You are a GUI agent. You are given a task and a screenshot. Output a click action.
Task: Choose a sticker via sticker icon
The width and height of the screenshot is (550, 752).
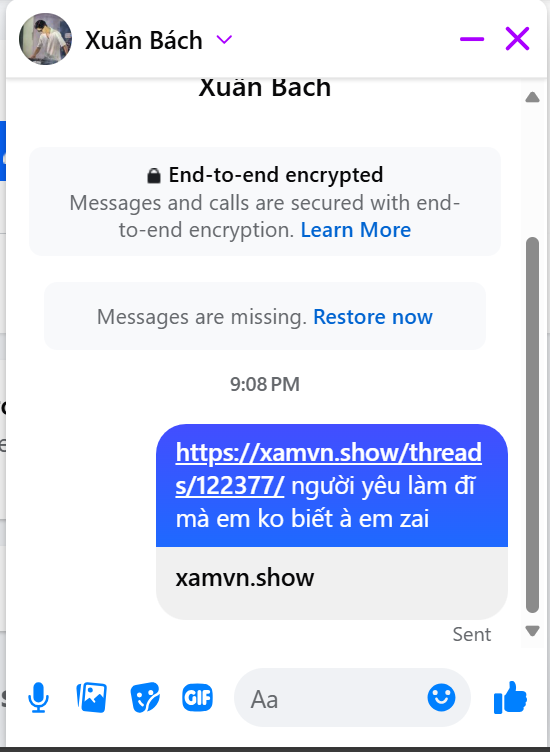click(x=145, y=697)
